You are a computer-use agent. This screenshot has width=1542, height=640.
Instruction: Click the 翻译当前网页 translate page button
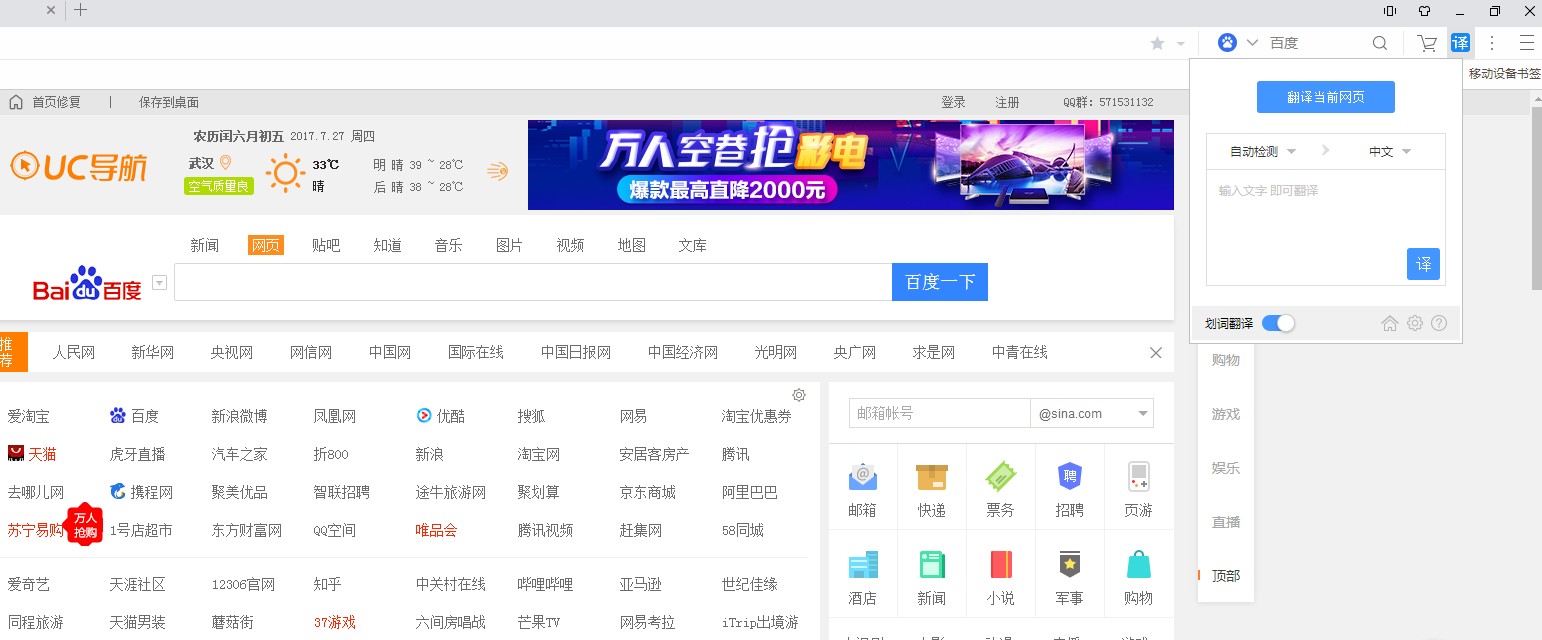(1325, 97)
